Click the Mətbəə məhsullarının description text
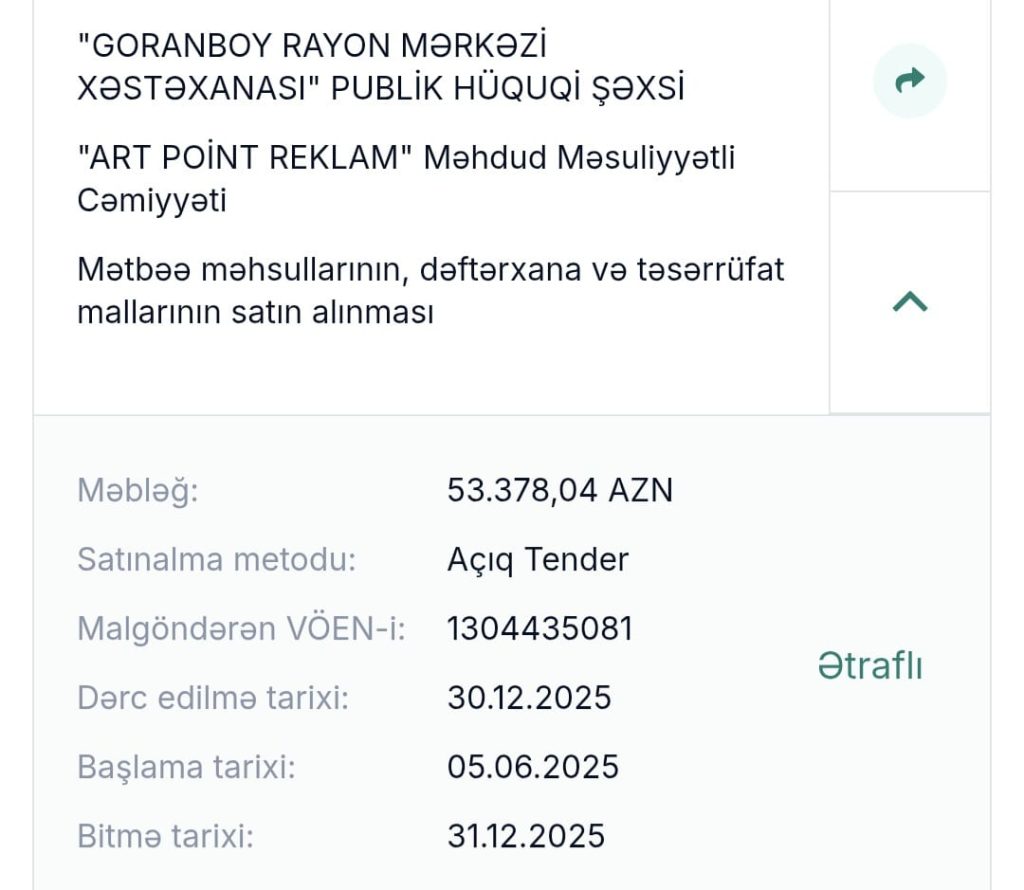 (x=430, y=291)
